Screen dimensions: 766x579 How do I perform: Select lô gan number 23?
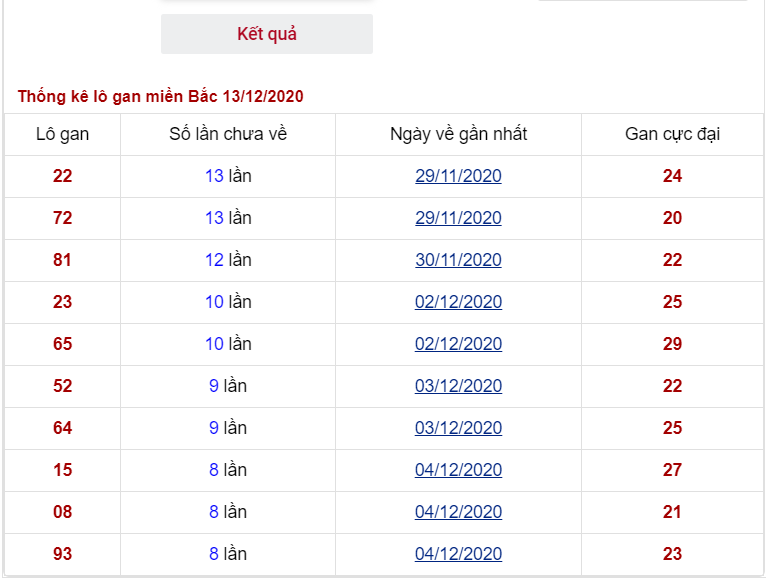pyautogui.click(x=63, y=302)
